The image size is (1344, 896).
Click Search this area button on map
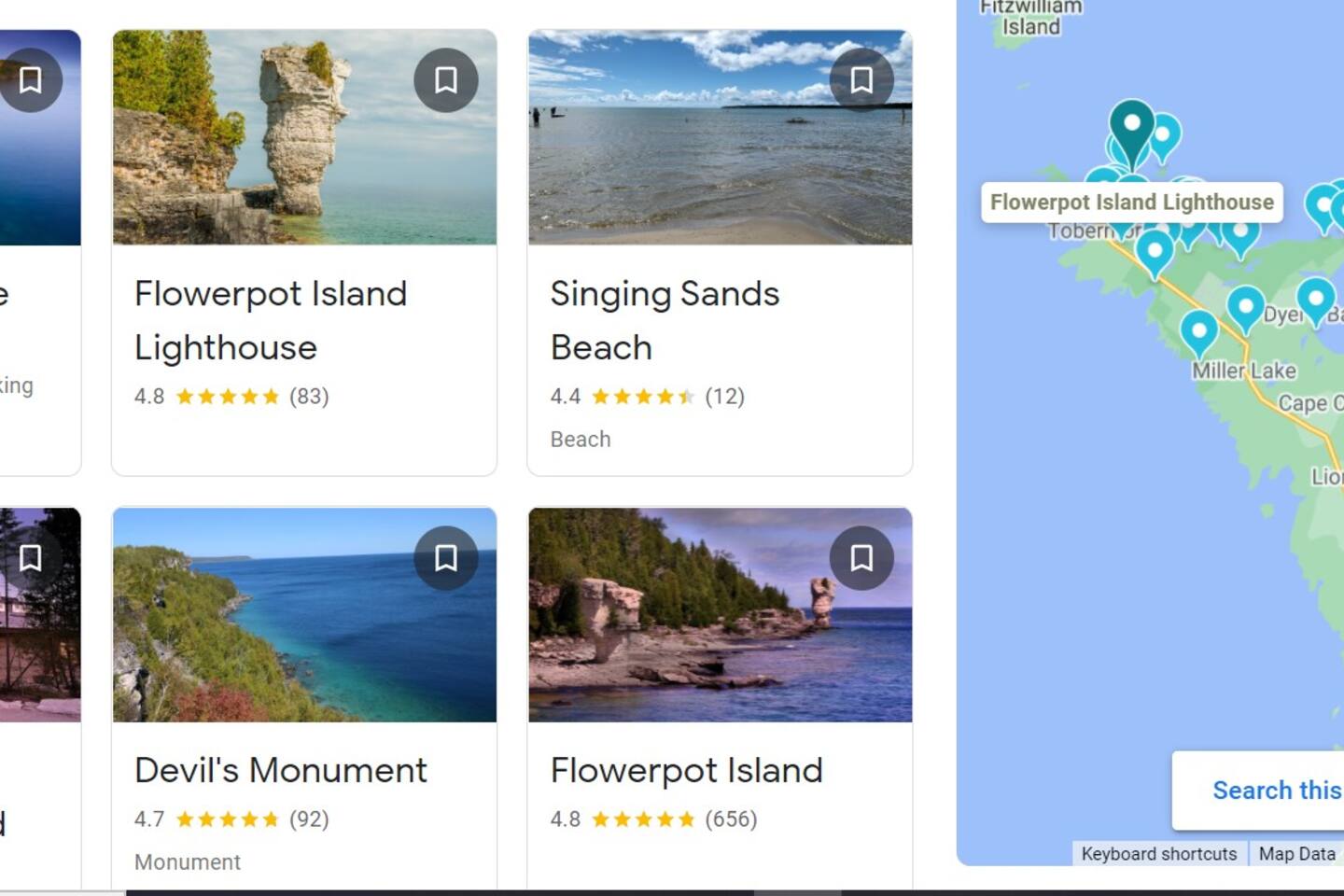[x=1275, y=791]
